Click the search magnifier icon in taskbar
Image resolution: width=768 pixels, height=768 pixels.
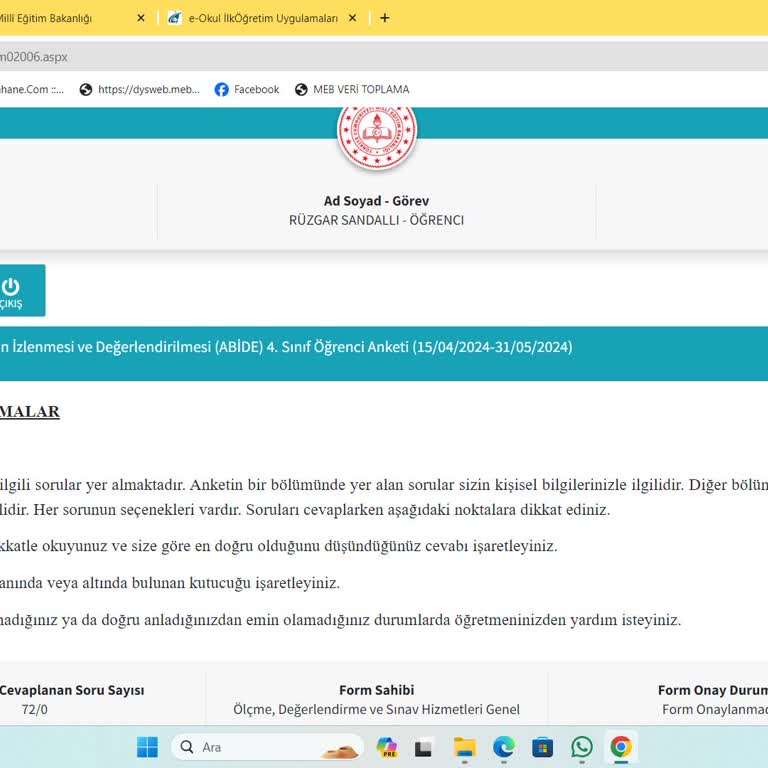click(x=187, y=747)
